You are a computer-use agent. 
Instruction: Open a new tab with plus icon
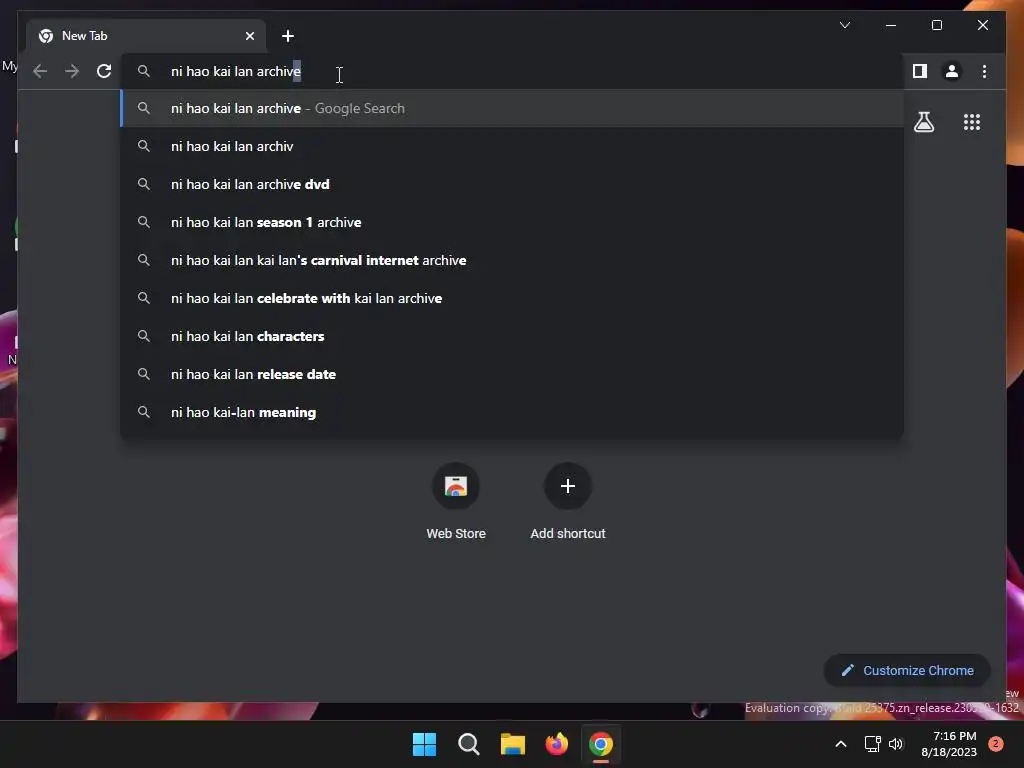coord(288,36)
